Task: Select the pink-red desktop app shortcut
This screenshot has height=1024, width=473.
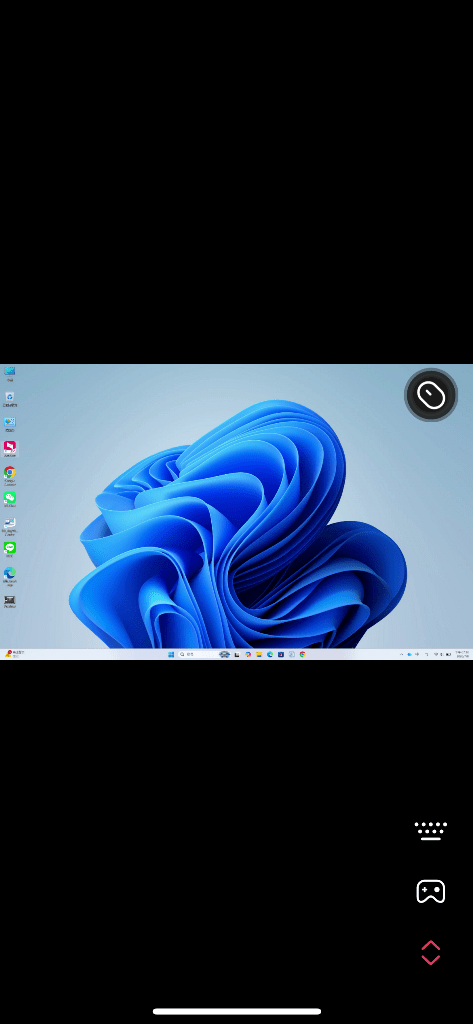Action: point(10,449)
